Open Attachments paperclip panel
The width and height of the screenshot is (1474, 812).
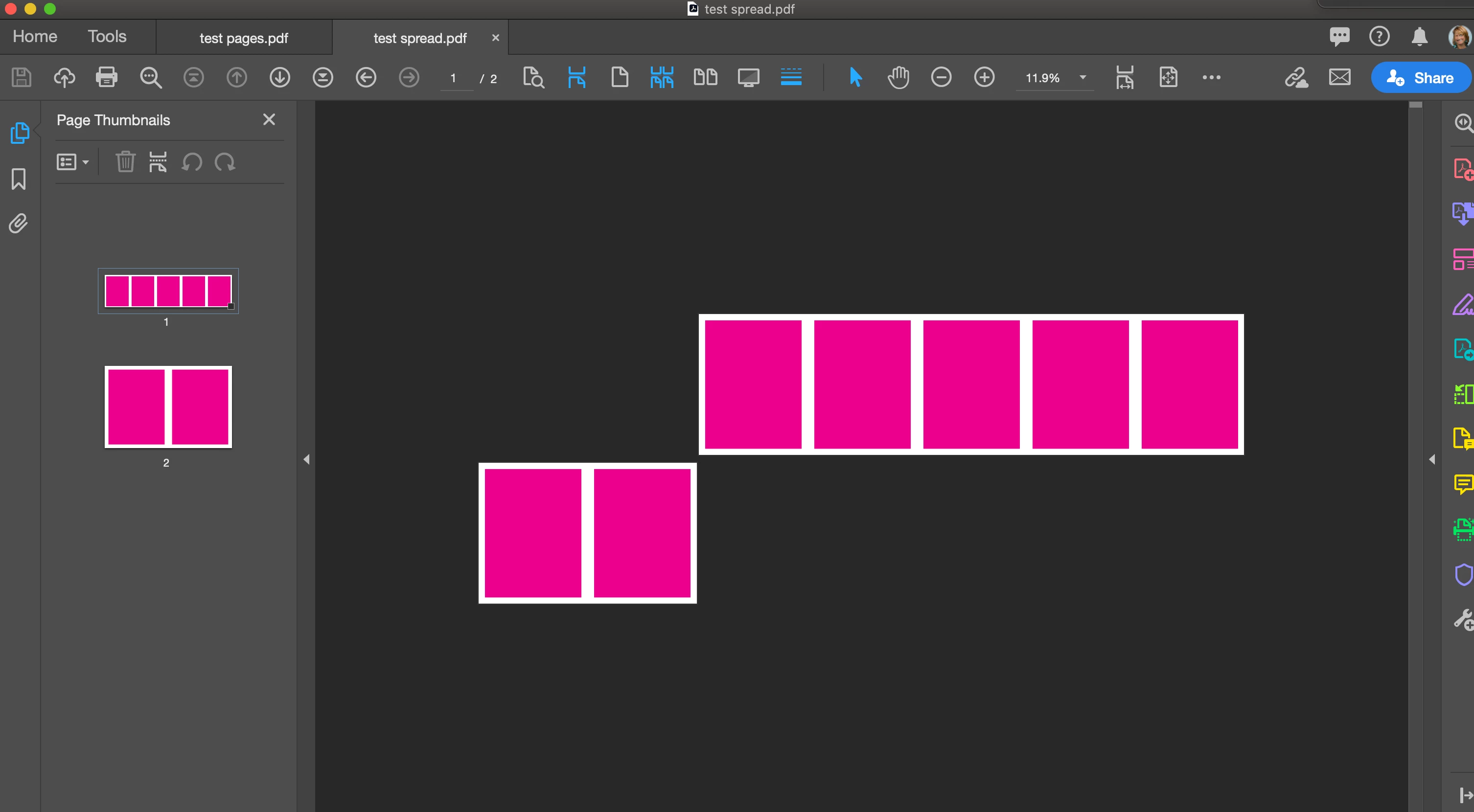click(x=18, y=224)
